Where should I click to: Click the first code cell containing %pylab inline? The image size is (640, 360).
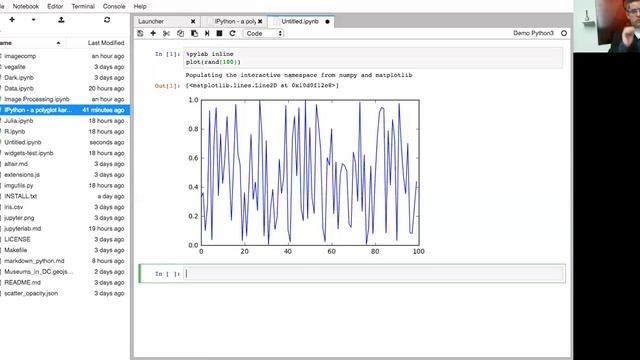coord(373,58)
